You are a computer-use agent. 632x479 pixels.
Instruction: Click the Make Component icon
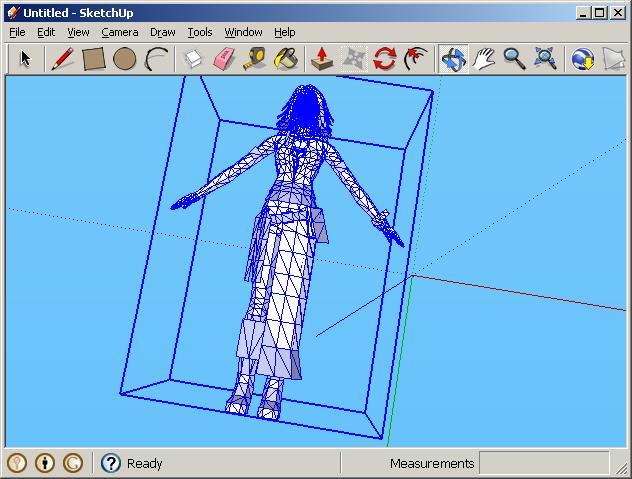coord(194,59)
